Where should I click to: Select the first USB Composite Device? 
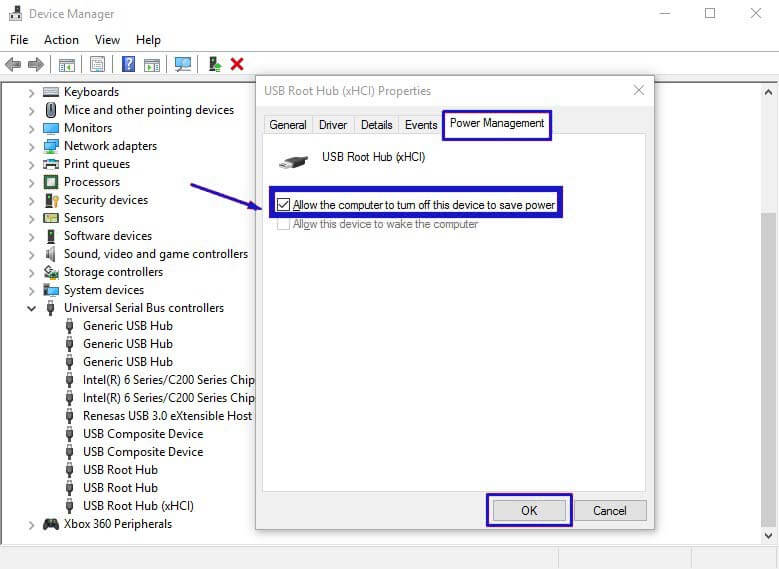(x=143, y=434)
